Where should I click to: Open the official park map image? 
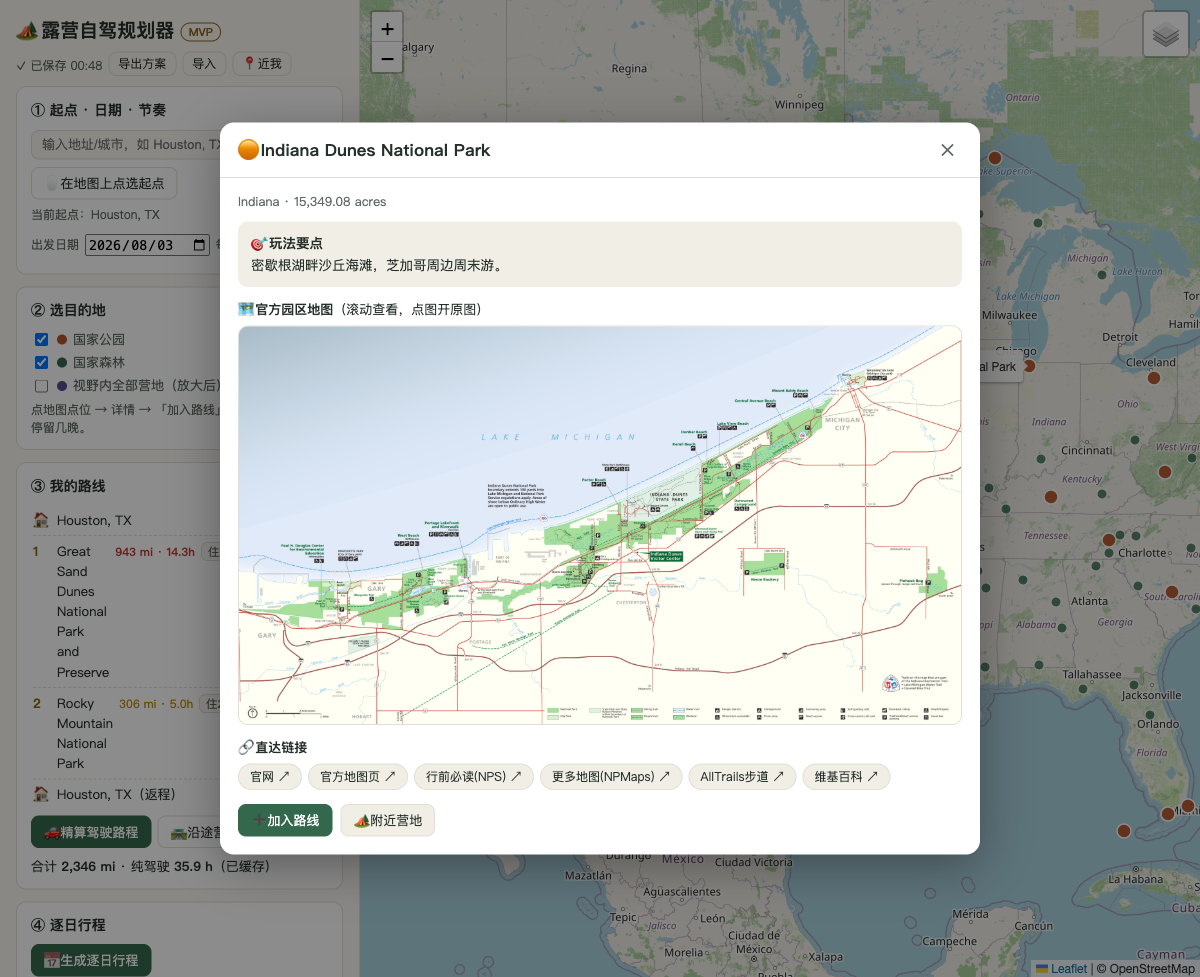(x=600, y=525)
